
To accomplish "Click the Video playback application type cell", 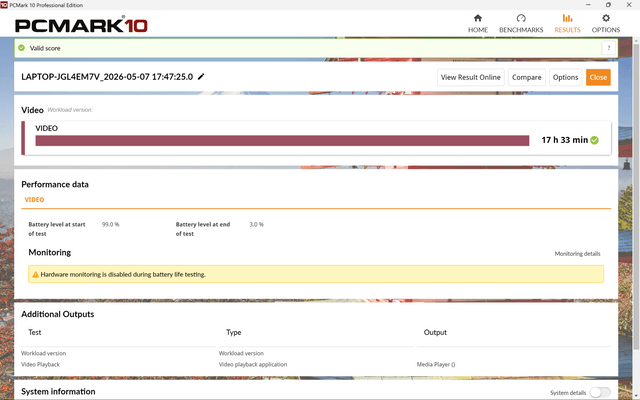I will (253, 364).
